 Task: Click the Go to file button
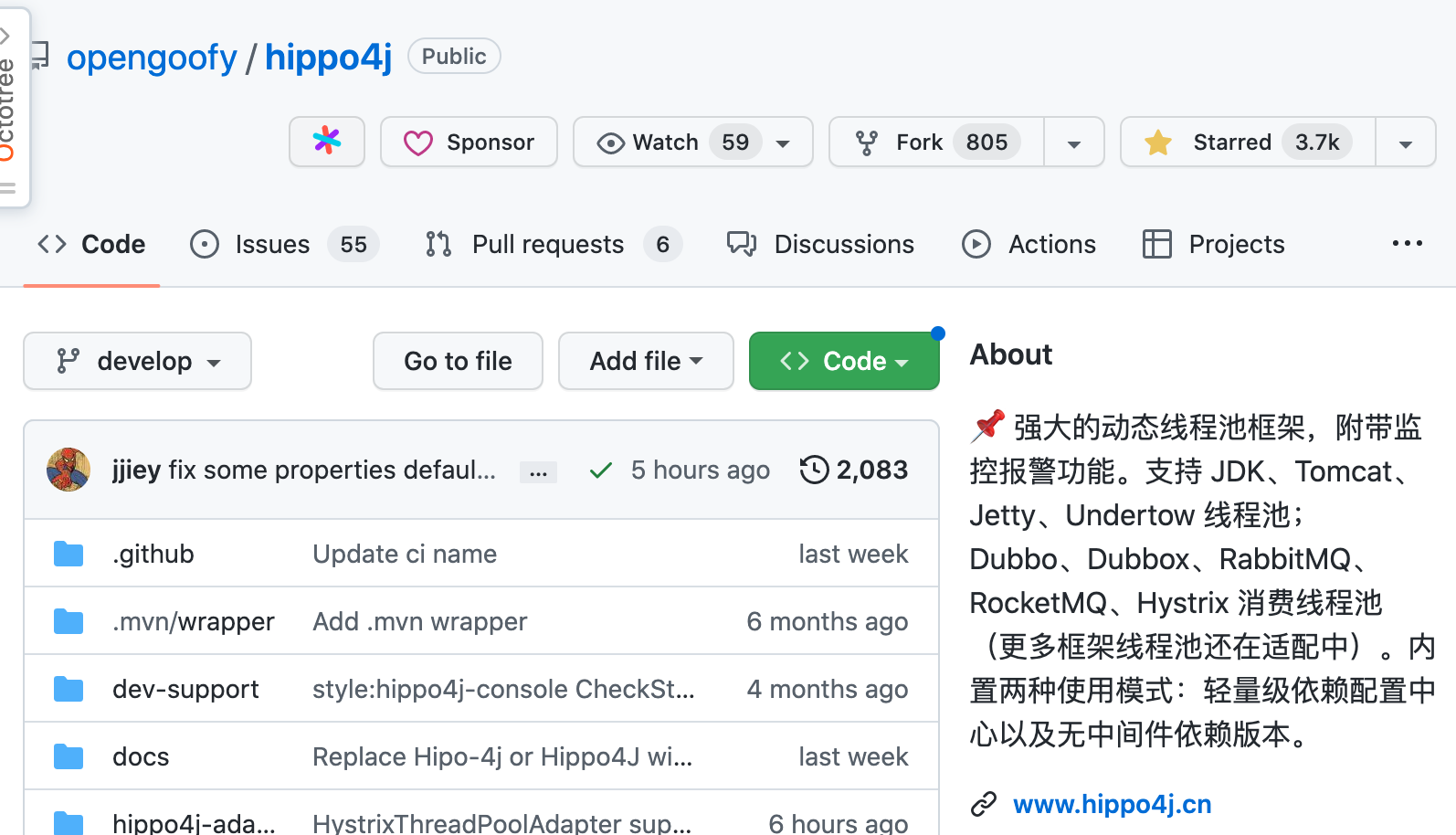pos(458,361)
